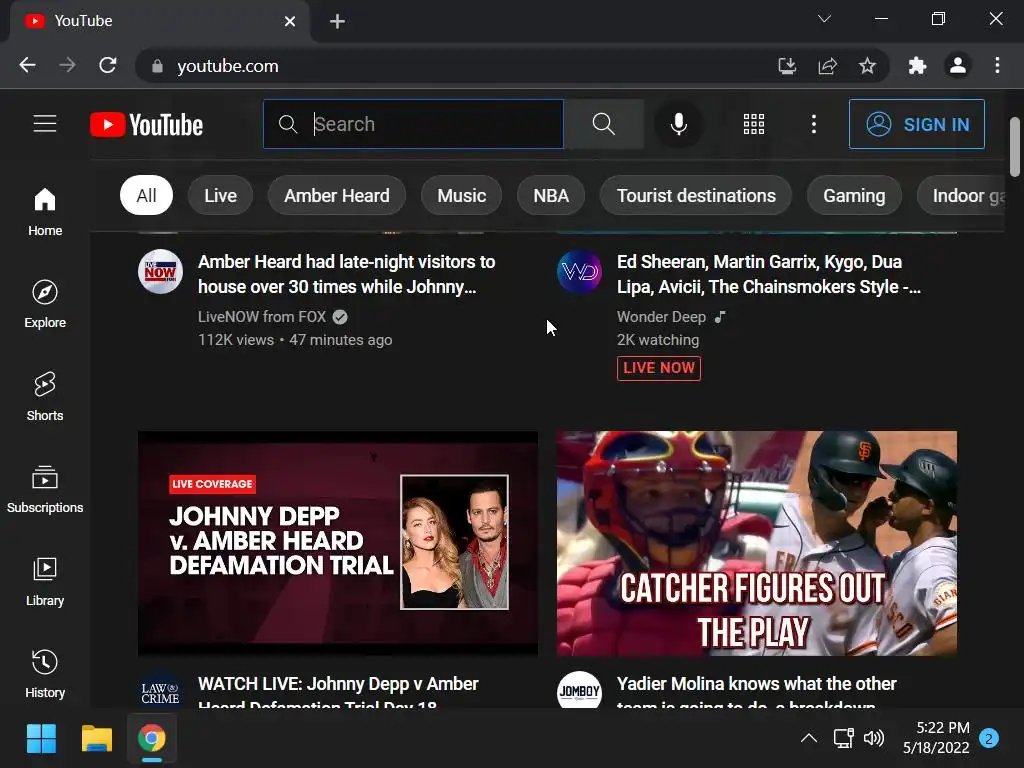
Task: Open the Chrome three-dot menu
Action: click(x=997, y=65)
